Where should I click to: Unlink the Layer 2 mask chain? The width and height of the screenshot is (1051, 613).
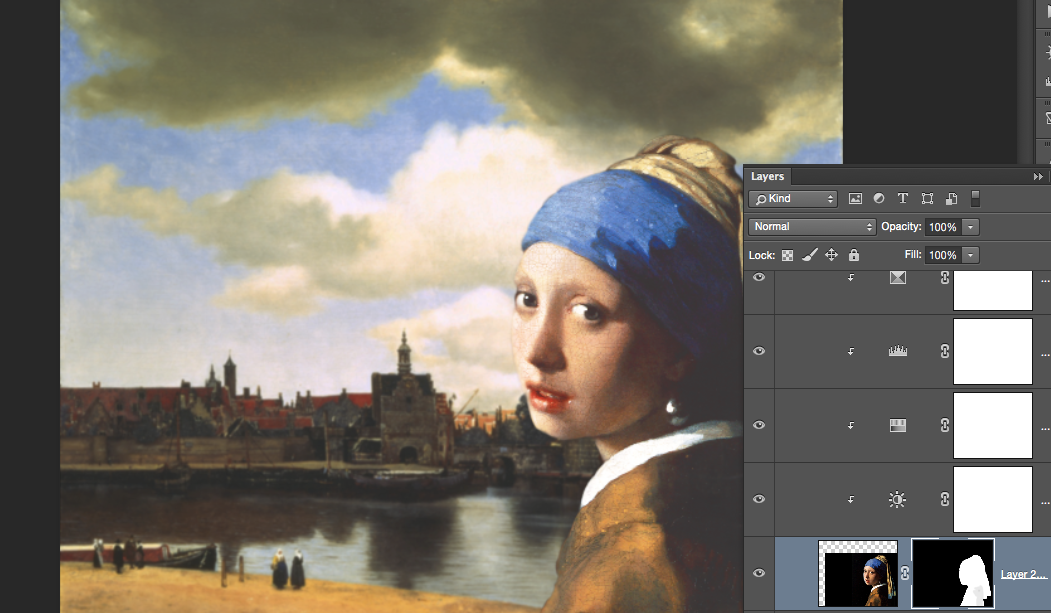(x=905, y=573)
